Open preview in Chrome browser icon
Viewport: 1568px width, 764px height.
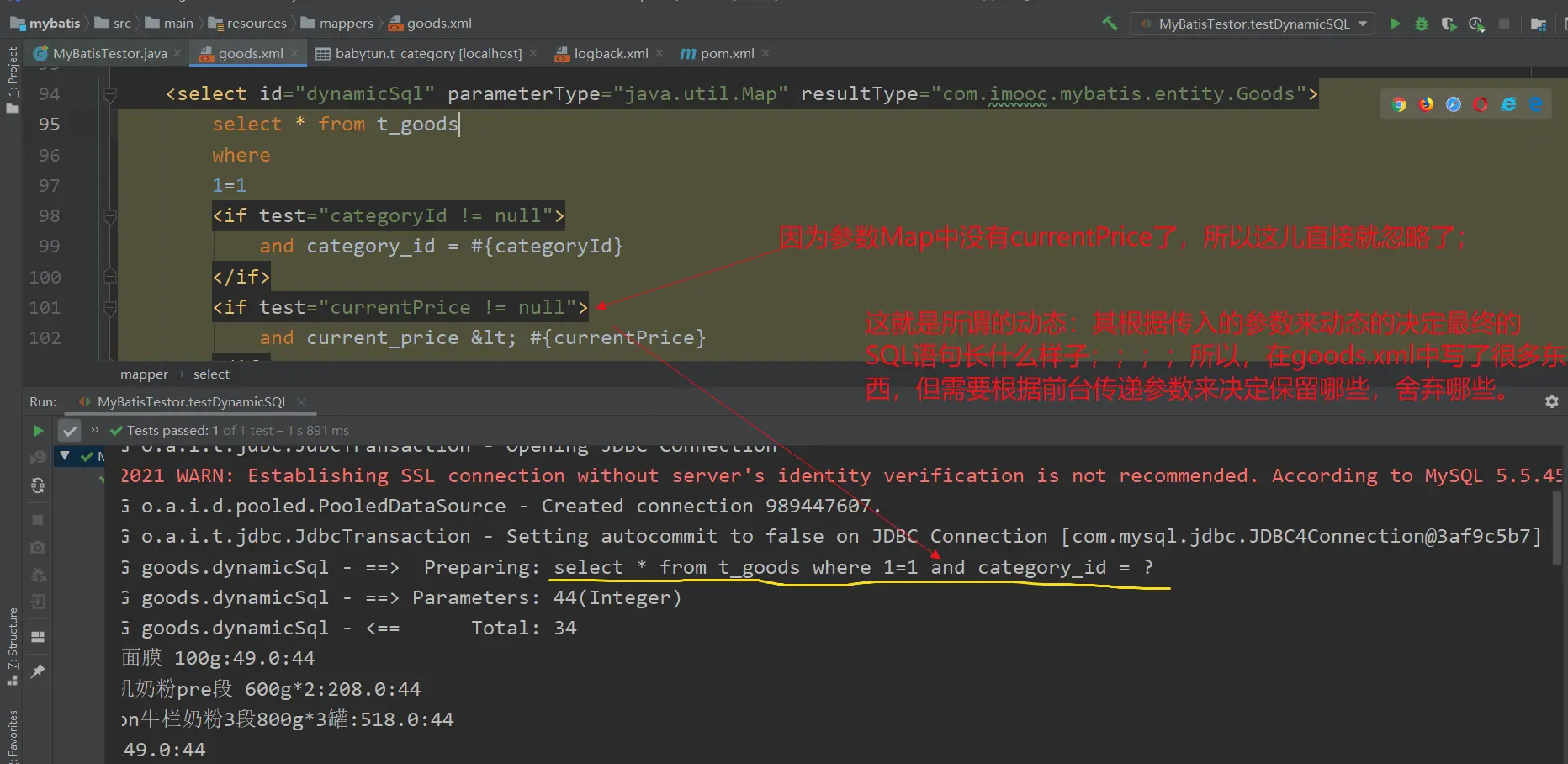click(x=1399, y=104)
